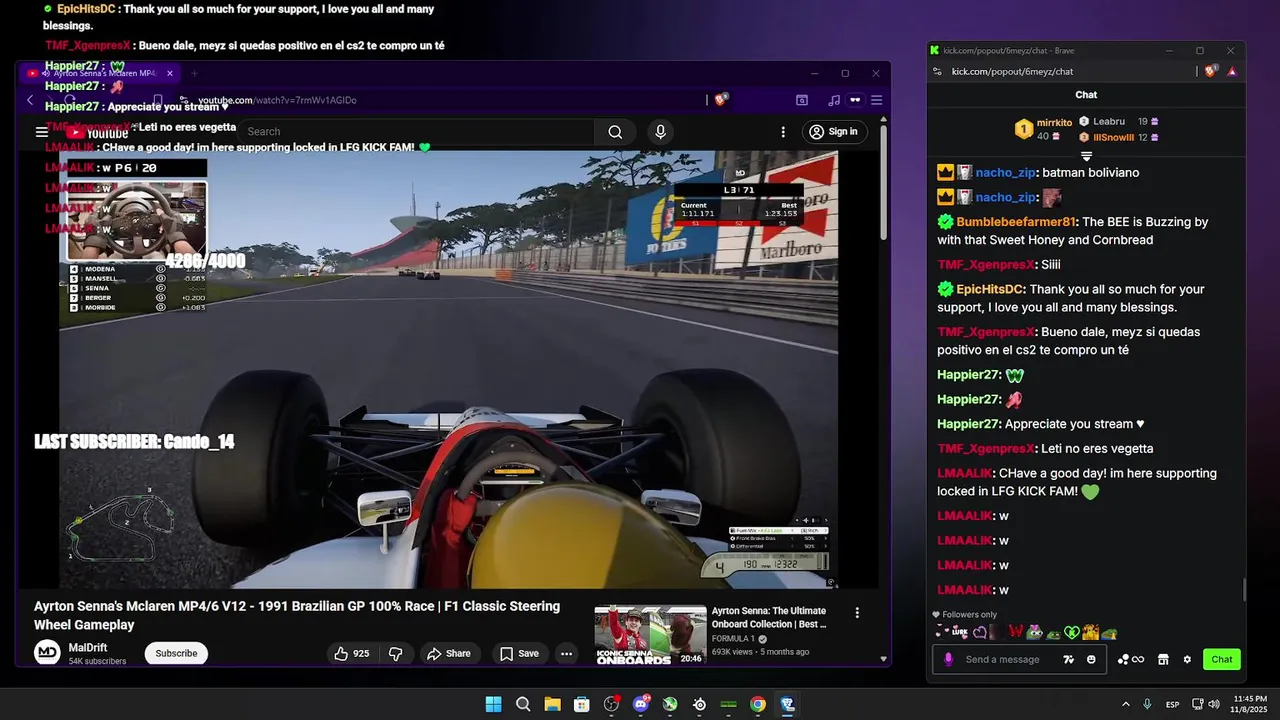Click the YouTube search magnifier button
The height and width of the screenshot is (720, 1280).
615,132
